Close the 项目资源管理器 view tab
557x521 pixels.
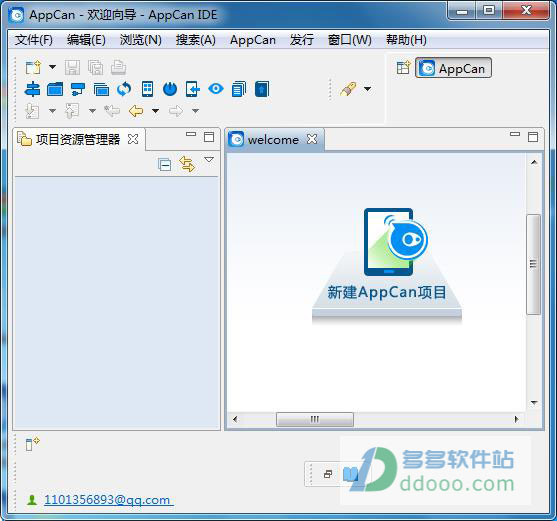tap(133, 139)
